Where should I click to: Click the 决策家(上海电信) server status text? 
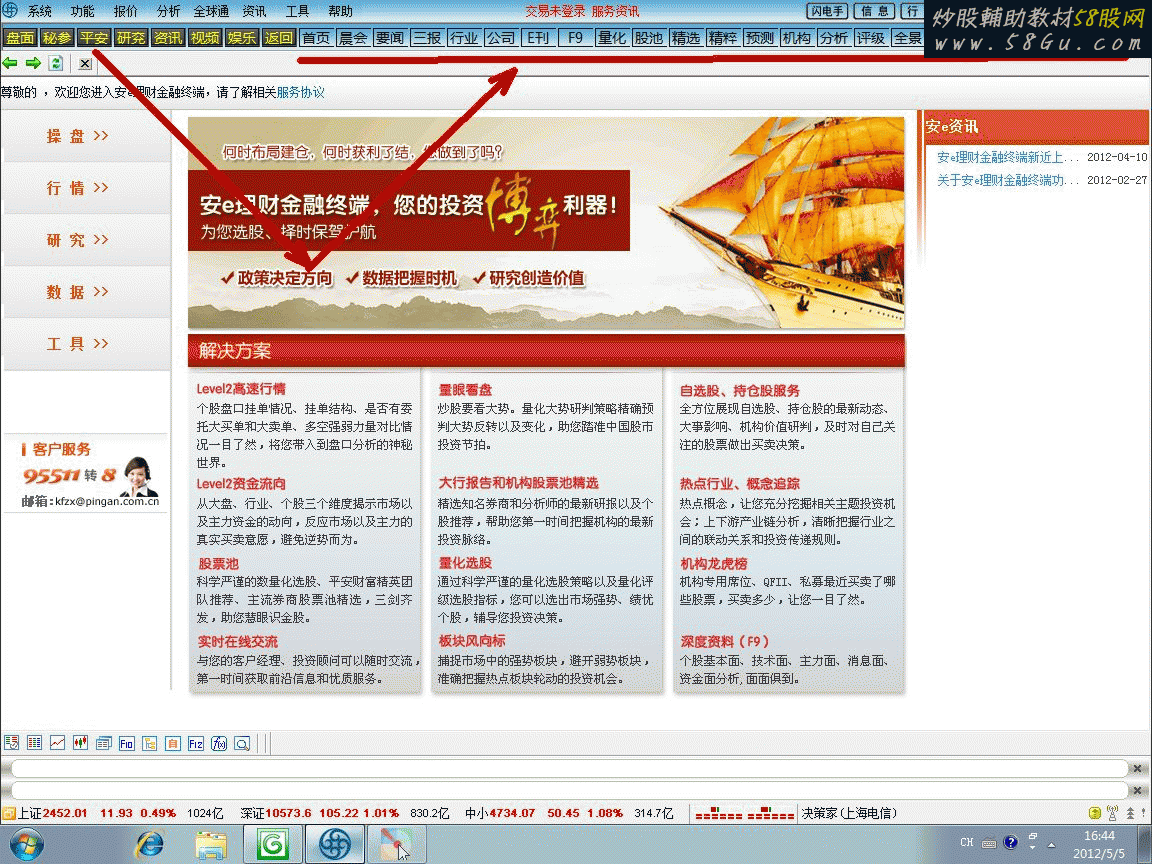click(x=849, y=813)
